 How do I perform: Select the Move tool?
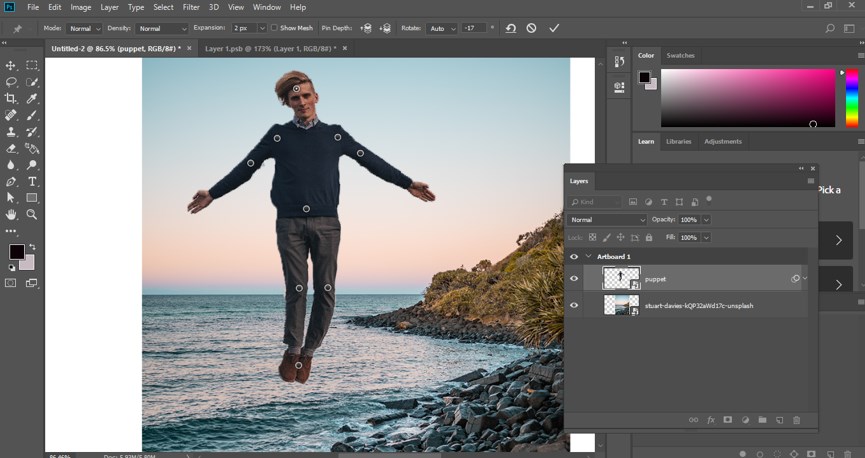(11, 65)
